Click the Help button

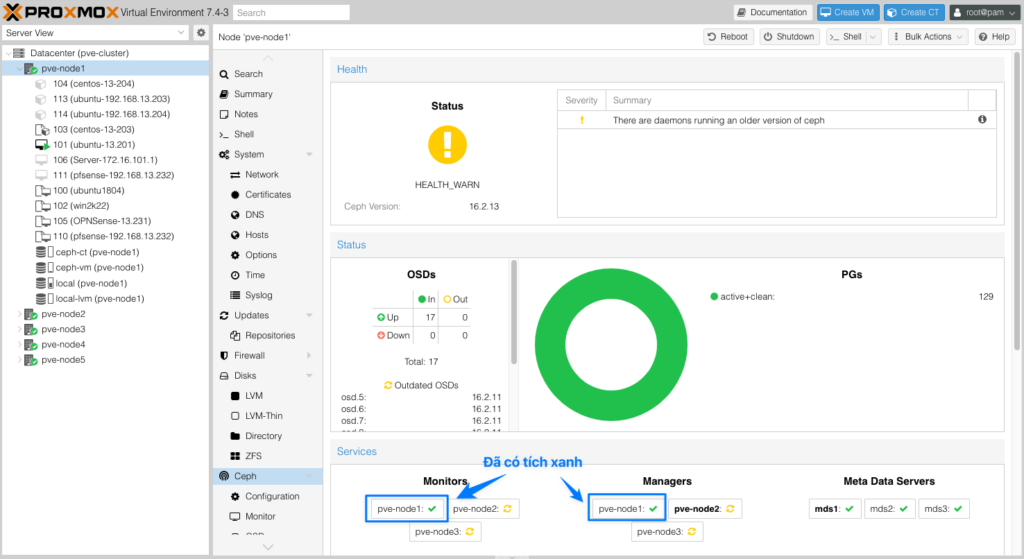tap(994, 37)
